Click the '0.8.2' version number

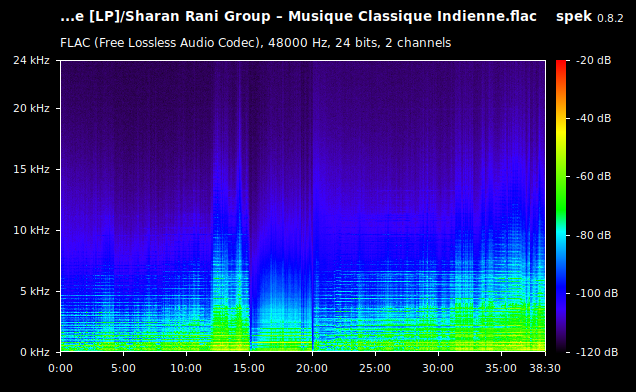(610, 18)
